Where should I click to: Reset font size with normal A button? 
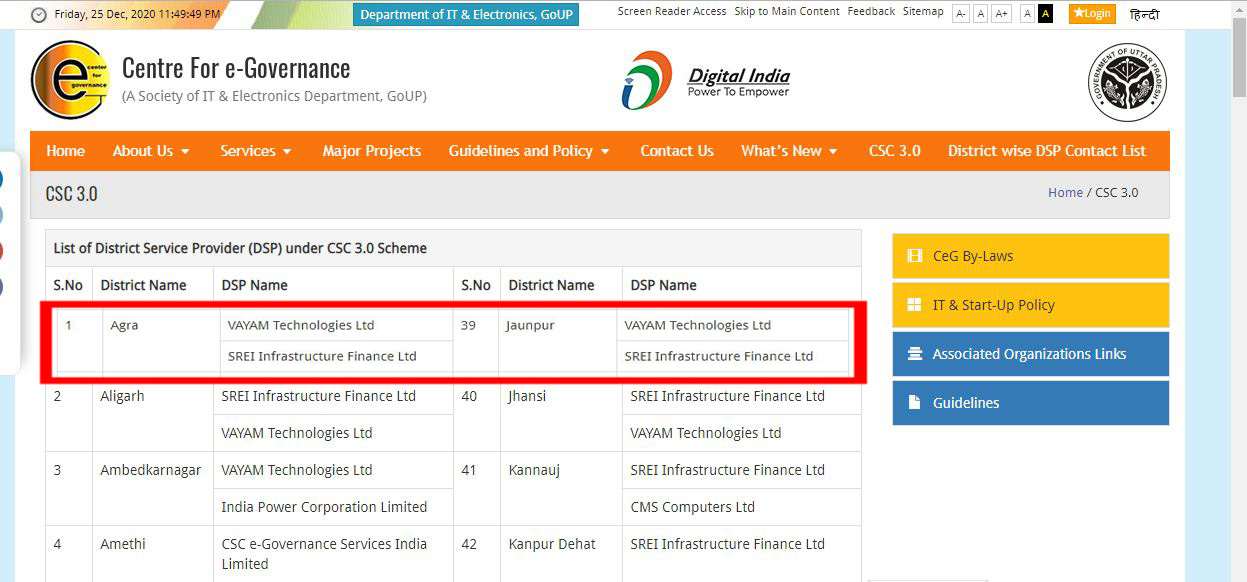click(x=980, y=13)
